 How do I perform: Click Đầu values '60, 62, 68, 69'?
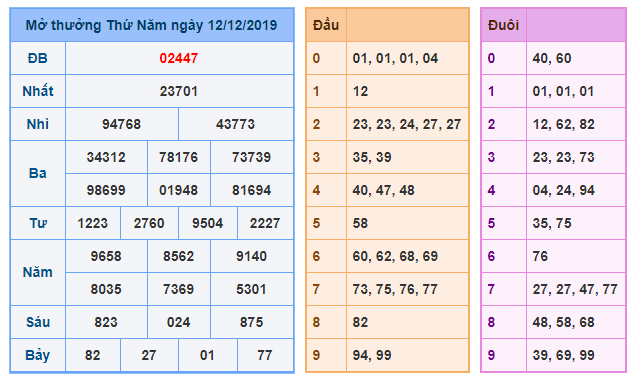tap(395, 256)
